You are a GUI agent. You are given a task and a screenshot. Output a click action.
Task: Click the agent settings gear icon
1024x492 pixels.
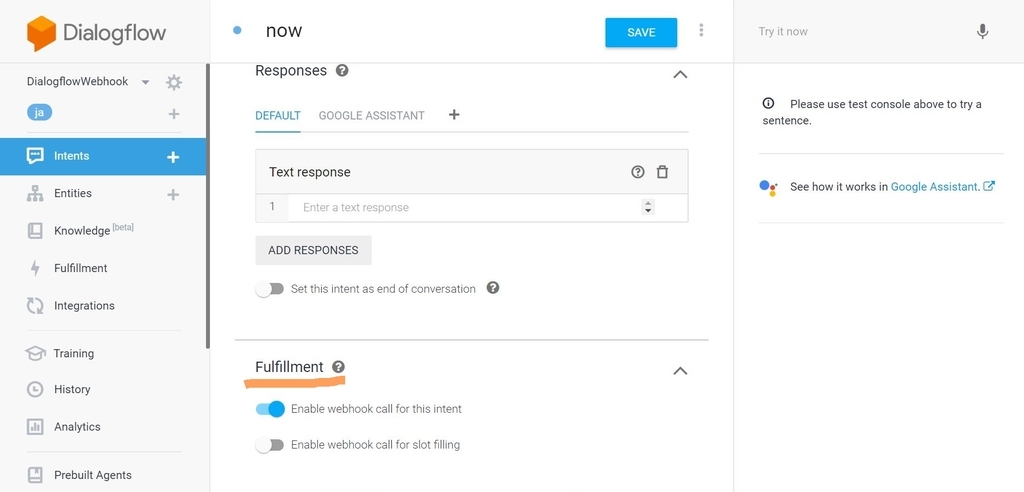click(174, 82)
